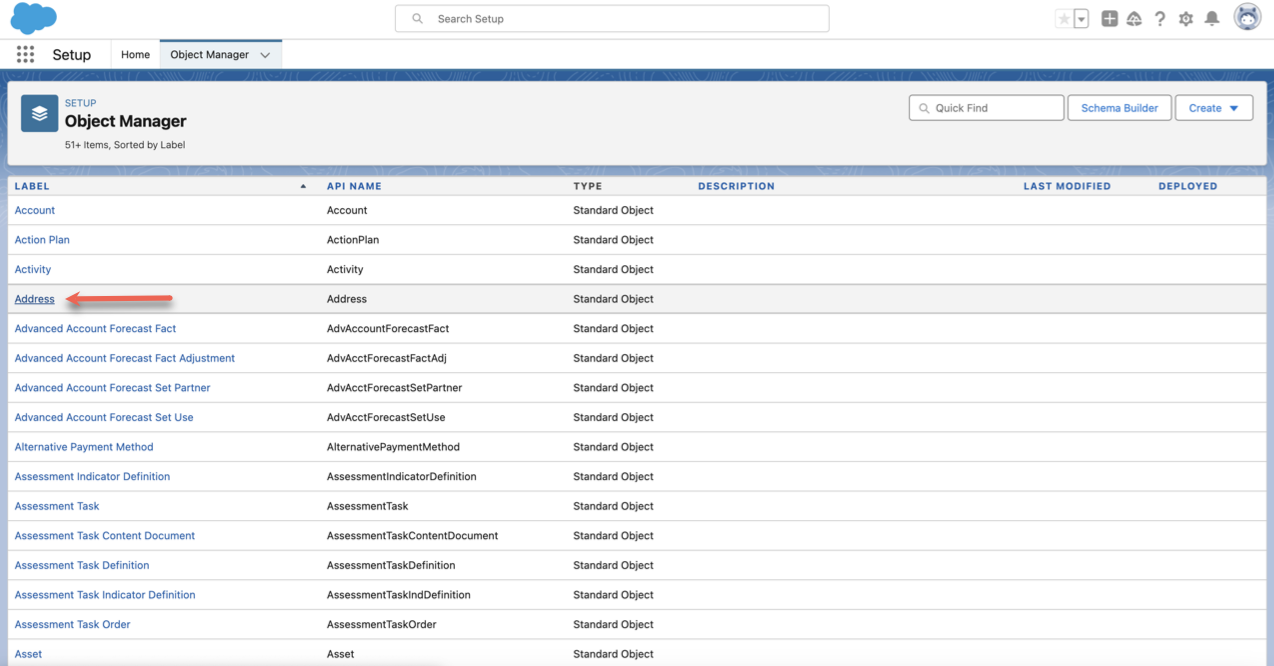Select the Object Manager tab
The width and height of the screenshot is (1274, 666).
(x=209, y=55)
